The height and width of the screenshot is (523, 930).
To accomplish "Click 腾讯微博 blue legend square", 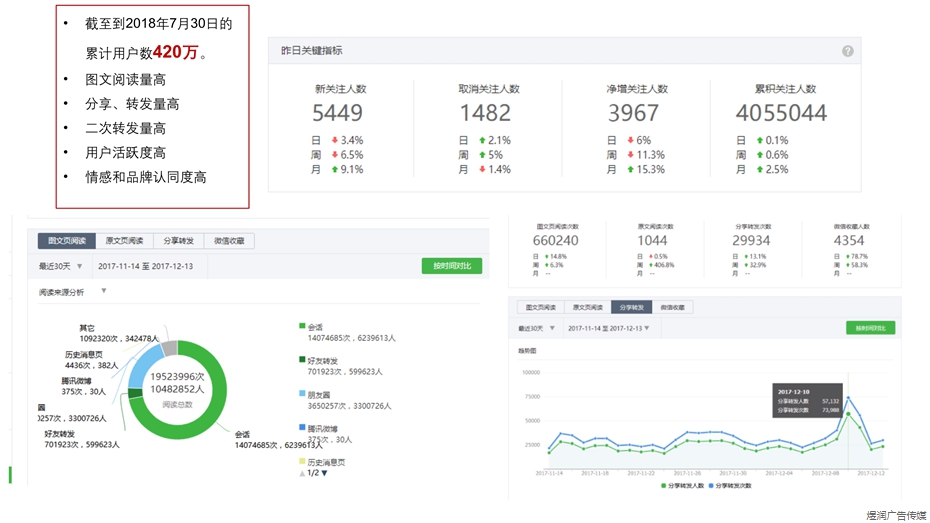I will click(x=302, y=428).
